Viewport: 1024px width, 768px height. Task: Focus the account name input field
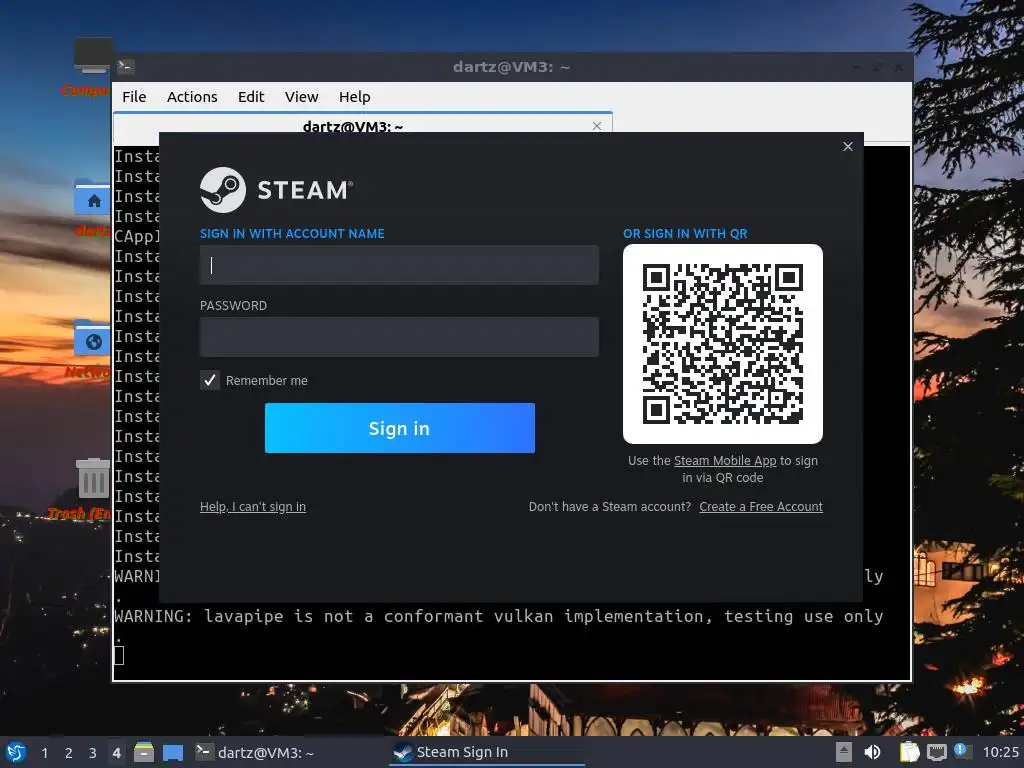point(399,265)
